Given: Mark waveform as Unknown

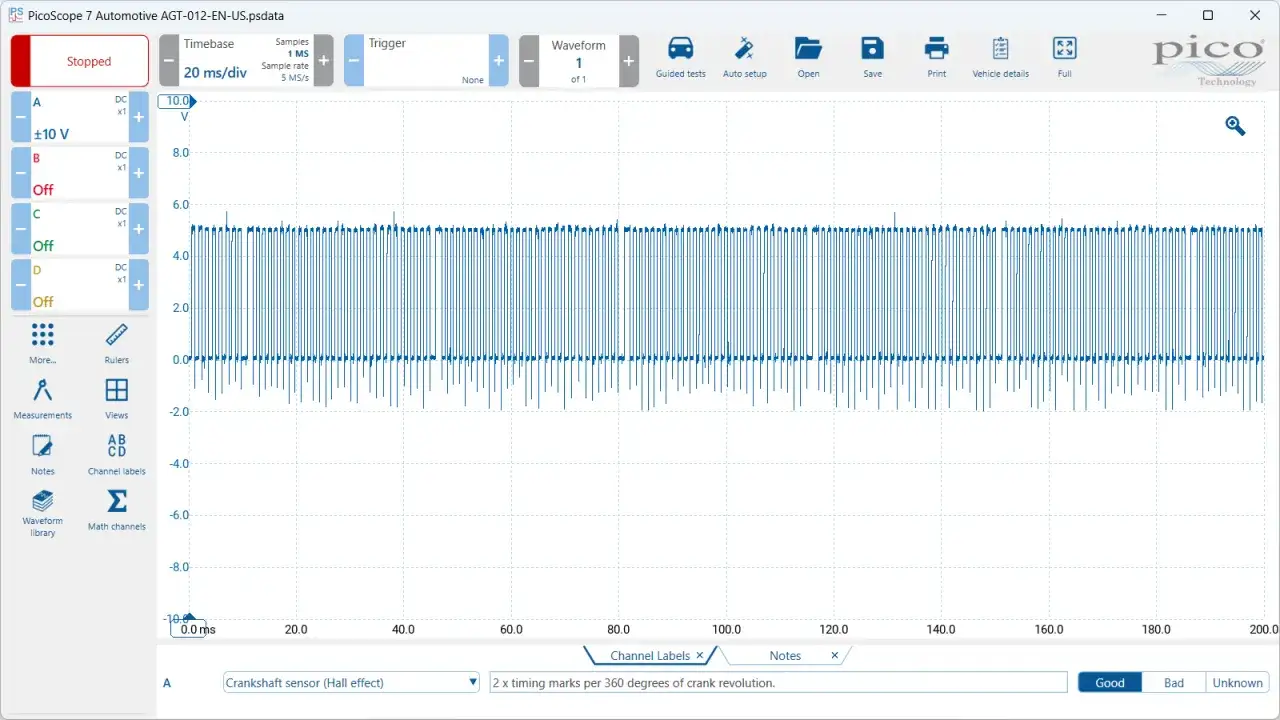Looking at the screenshot, I should pyautogui.click(x=1237, y=683).
